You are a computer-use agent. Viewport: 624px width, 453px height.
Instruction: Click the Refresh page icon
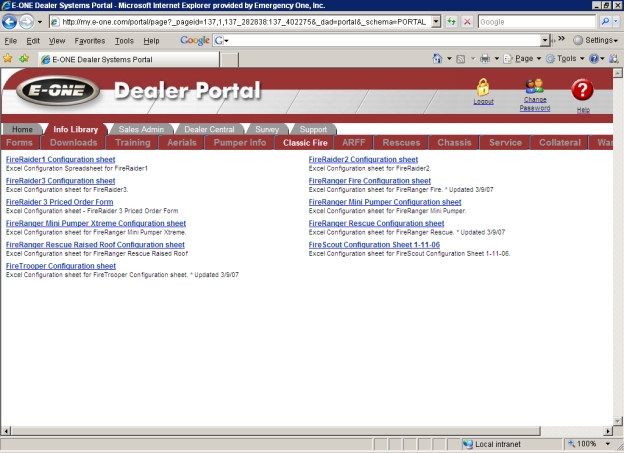point(451,21)
